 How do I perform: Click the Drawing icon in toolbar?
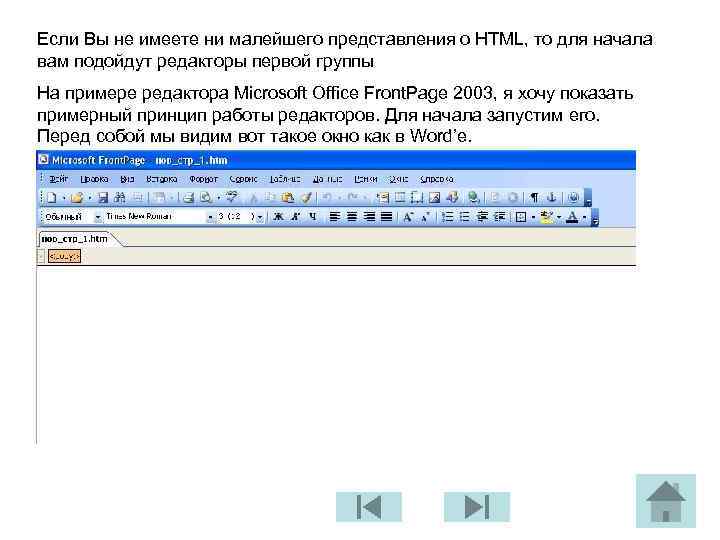[452, 198]
